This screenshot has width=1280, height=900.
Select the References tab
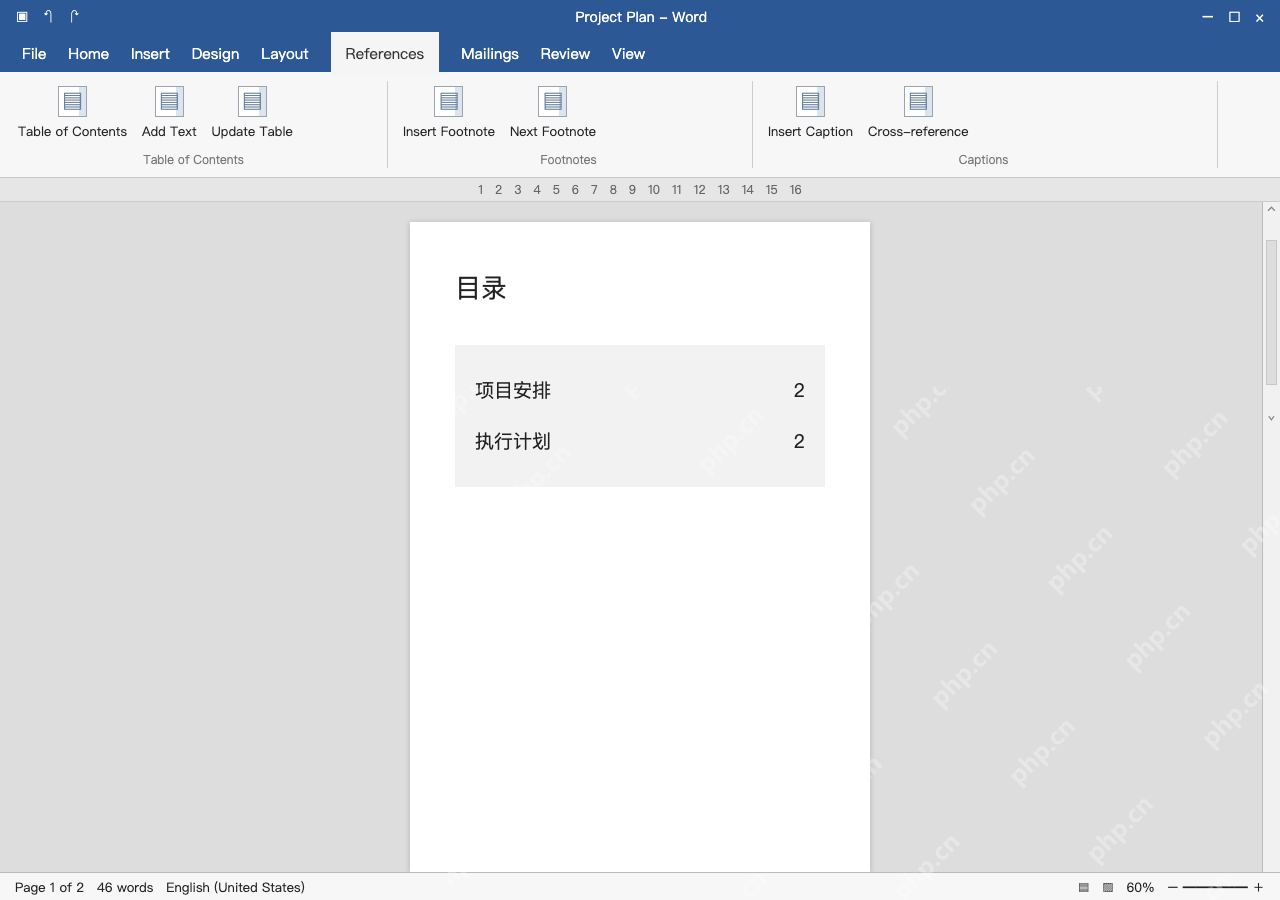pyautogui.click(x=385, y=54)
